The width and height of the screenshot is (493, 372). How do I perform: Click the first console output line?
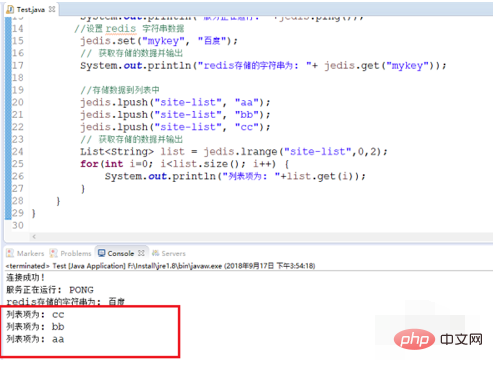(x=25, y=277)
